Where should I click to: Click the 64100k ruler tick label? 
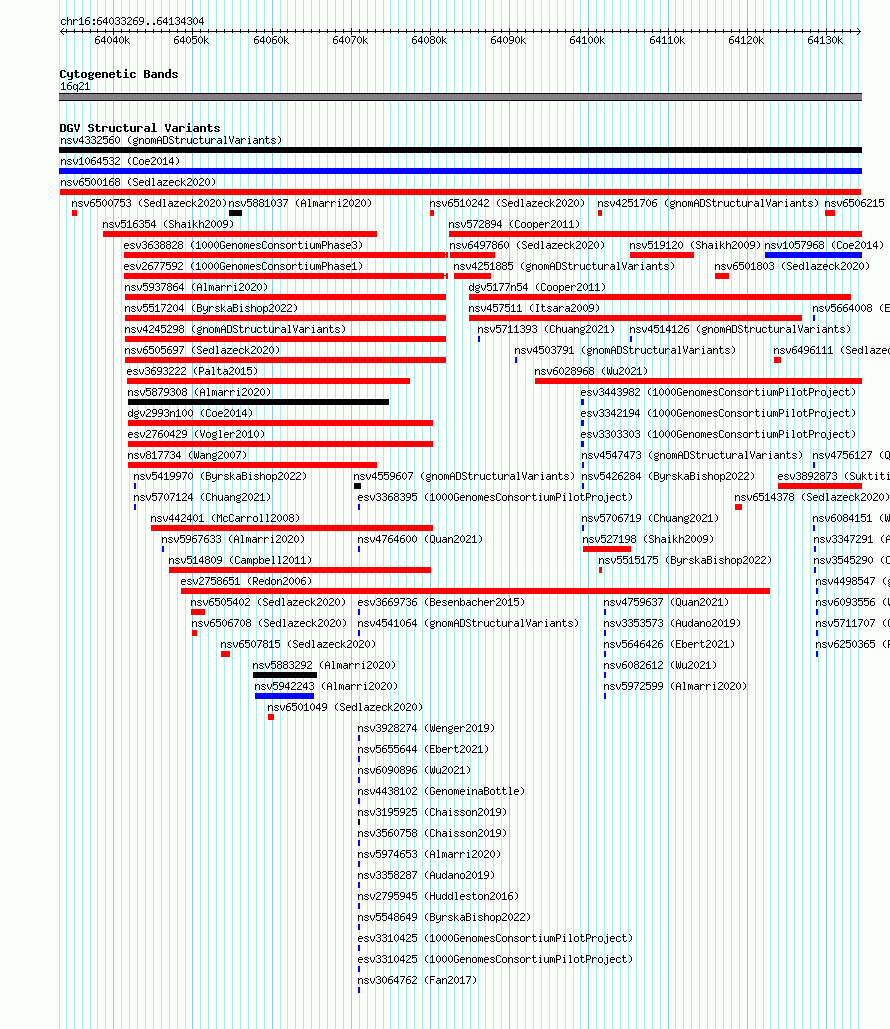[x=587, y=41]
